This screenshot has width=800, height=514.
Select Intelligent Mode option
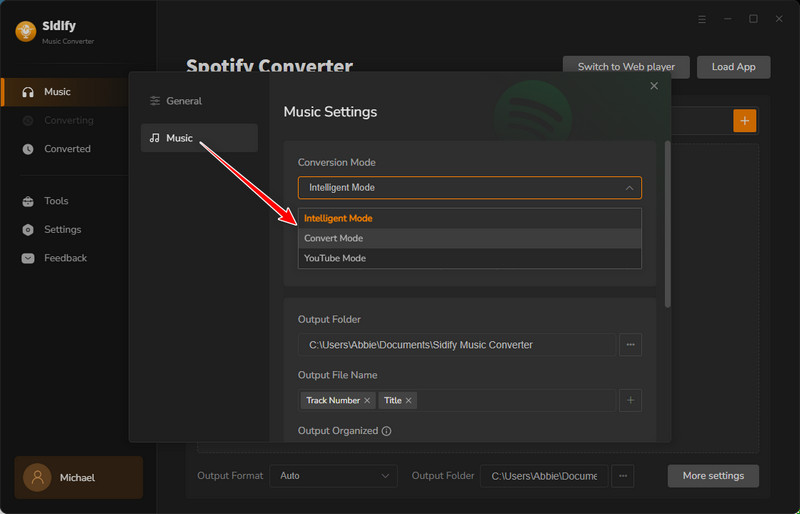469,218
